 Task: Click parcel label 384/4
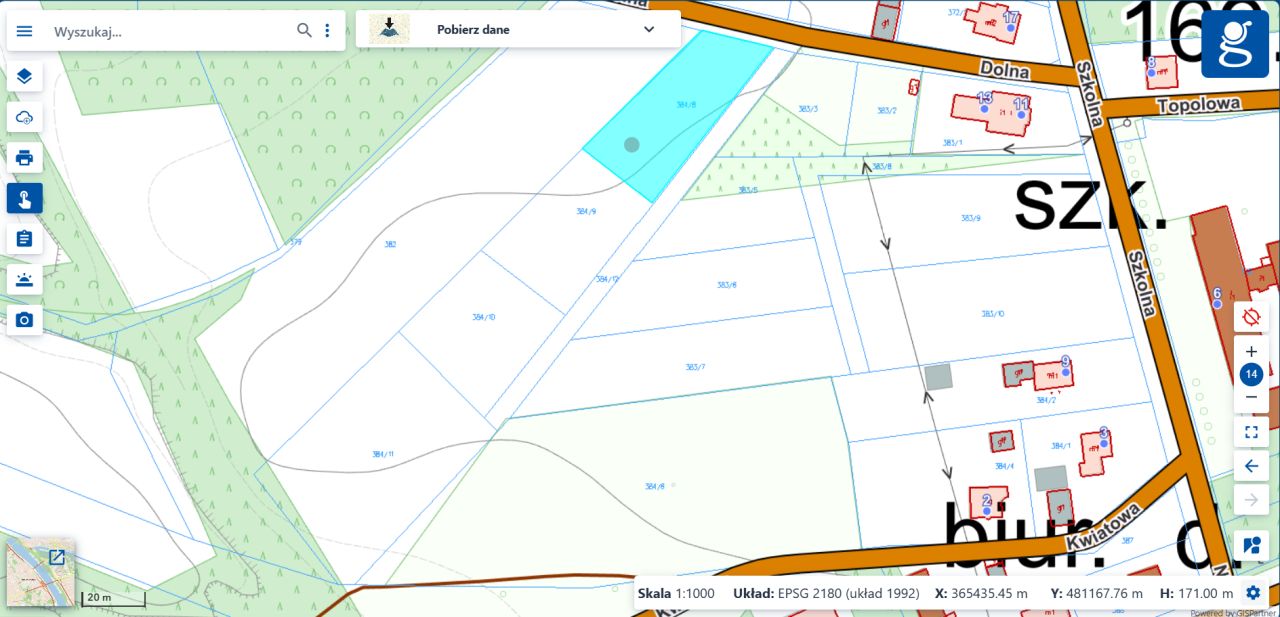(1004, 466)
